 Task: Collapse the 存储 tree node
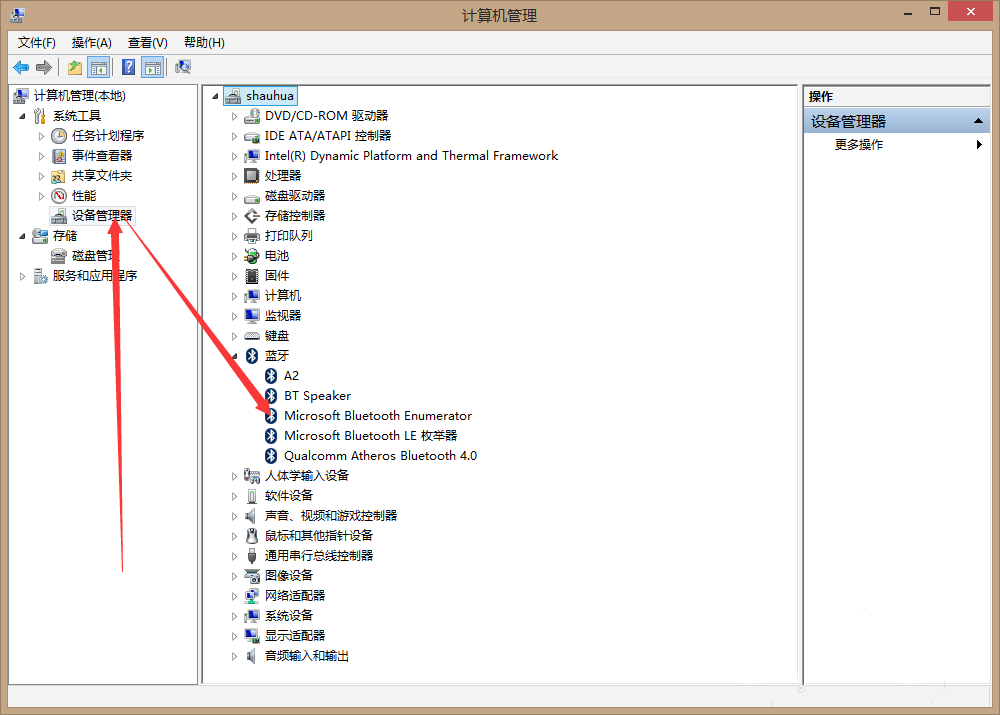coord(22,236)
